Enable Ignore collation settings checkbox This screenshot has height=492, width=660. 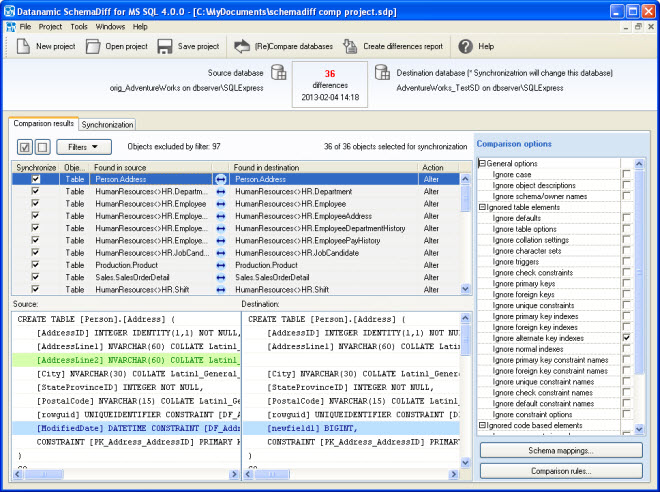(x=626, y=240)
